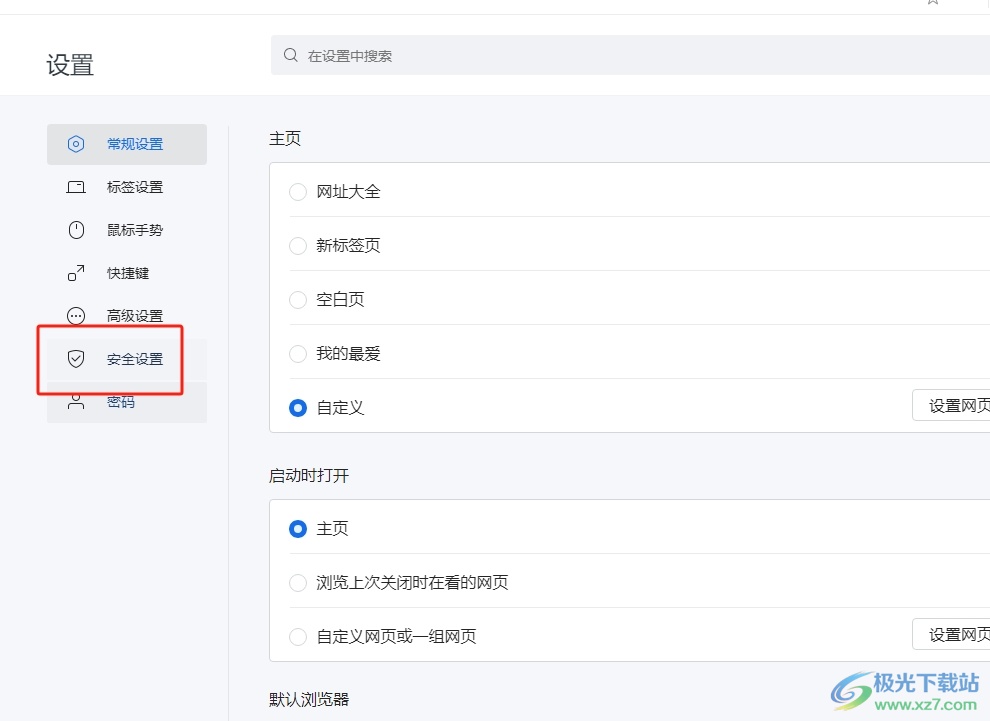
Task: Select 浏览上次关闭时在看的网页 startup radio button
Action: click(298, 583)
